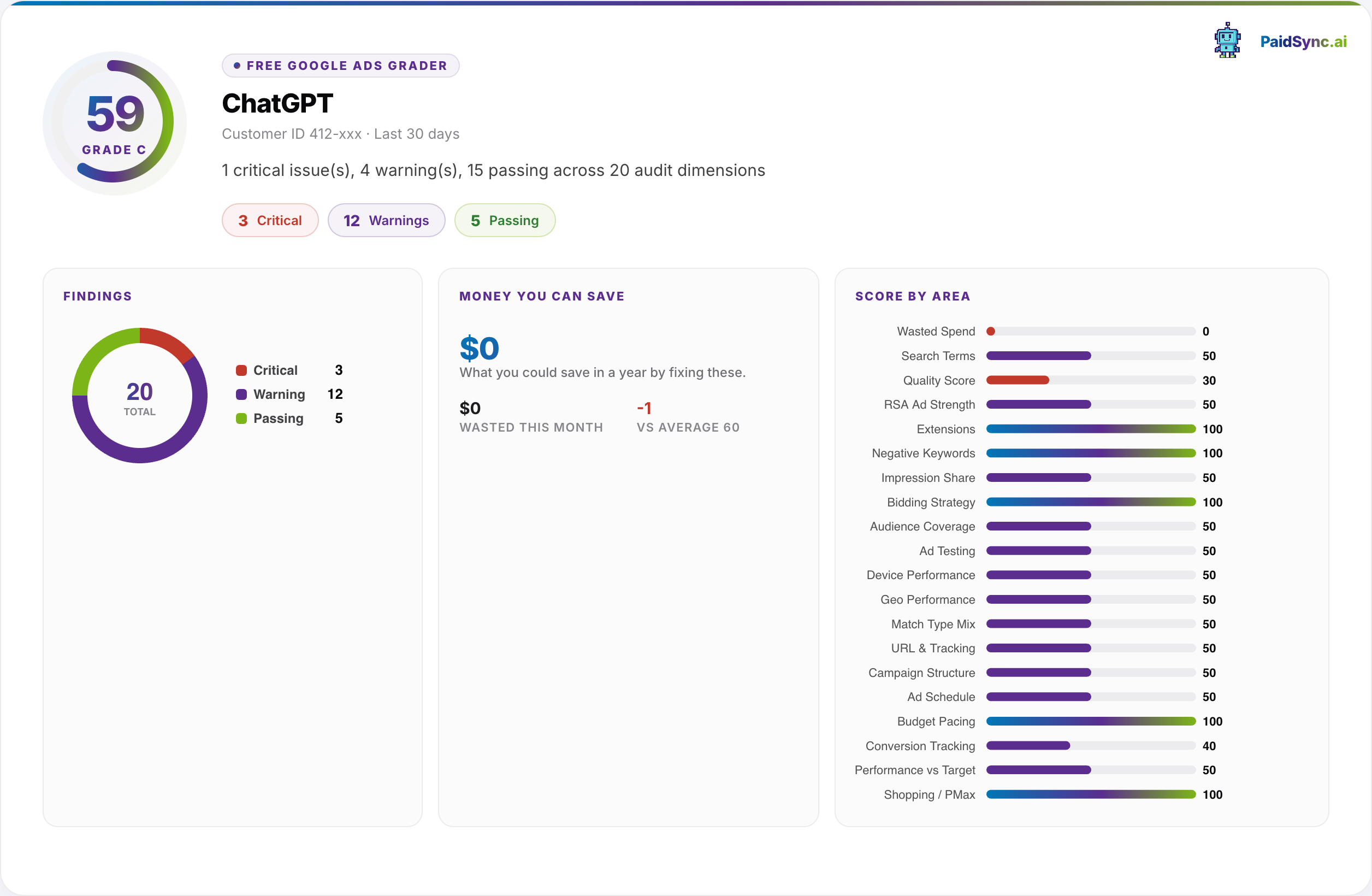Click the Quality Score value 30
1372x896 pixels.
[x=1209, y=381]
